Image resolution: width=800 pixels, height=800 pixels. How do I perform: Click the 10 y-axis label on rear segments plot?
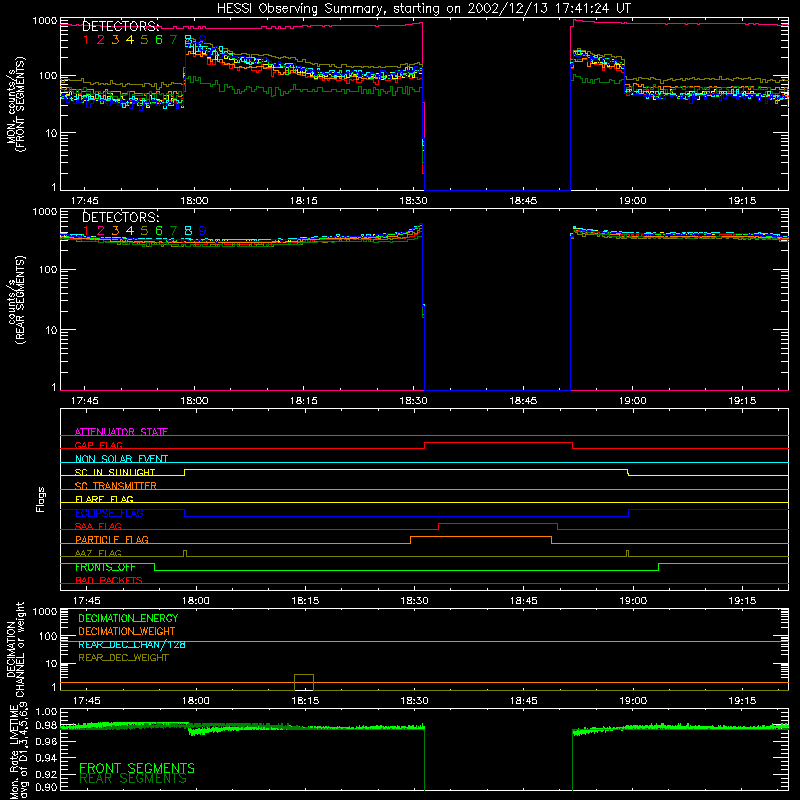51,330
